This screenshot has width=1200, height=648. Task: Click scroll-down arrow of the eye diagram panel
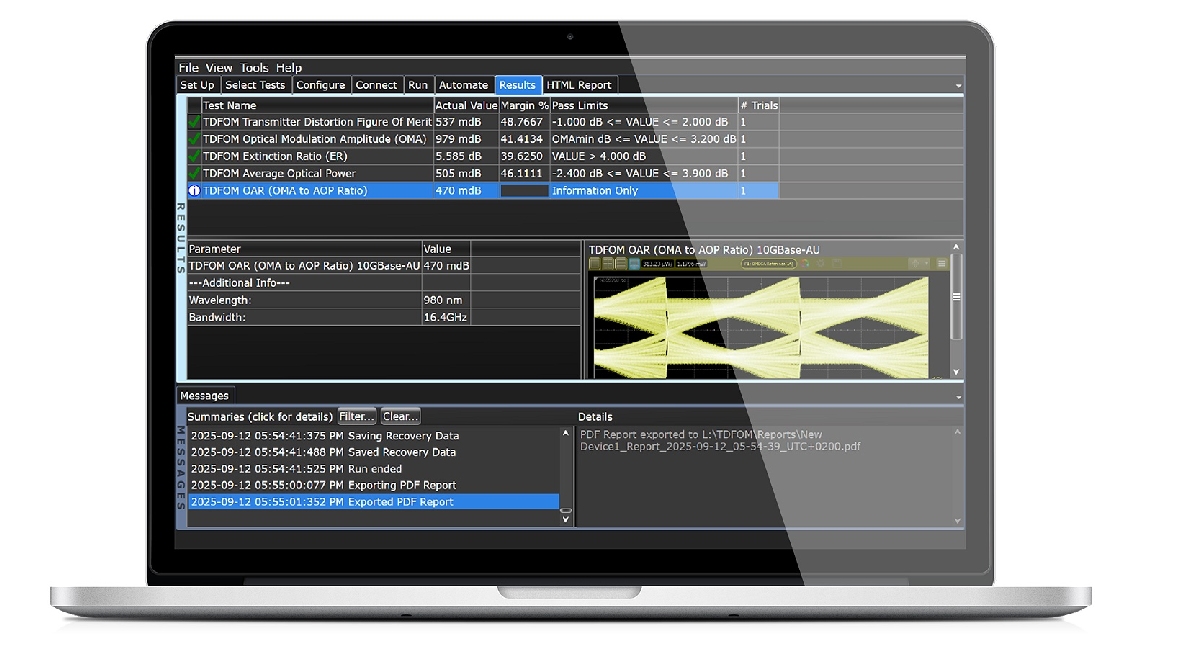click(957, 372)
